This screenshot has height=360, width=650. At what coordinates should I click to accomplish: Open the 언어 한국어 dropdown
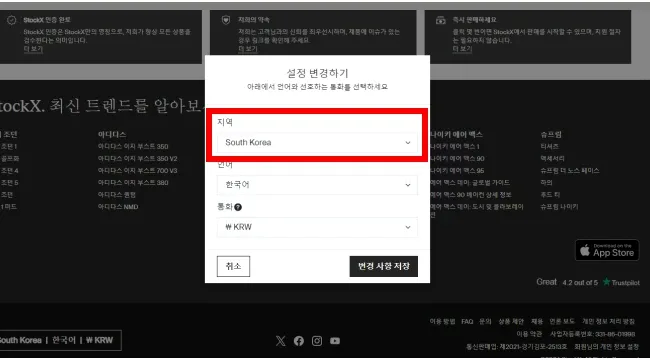317,185
